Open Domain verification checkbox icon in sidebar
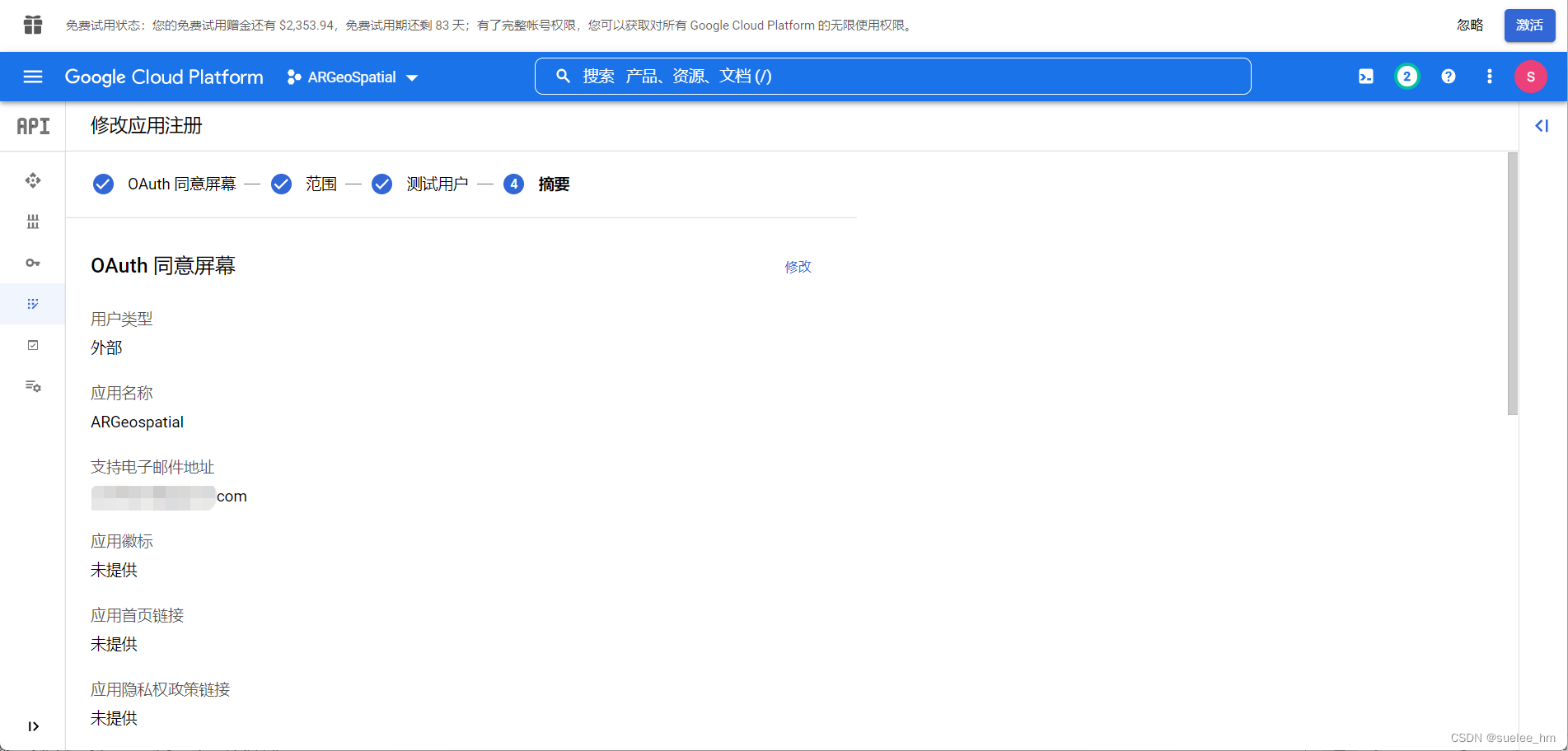The image size is (1568, 751). [33, 345]
